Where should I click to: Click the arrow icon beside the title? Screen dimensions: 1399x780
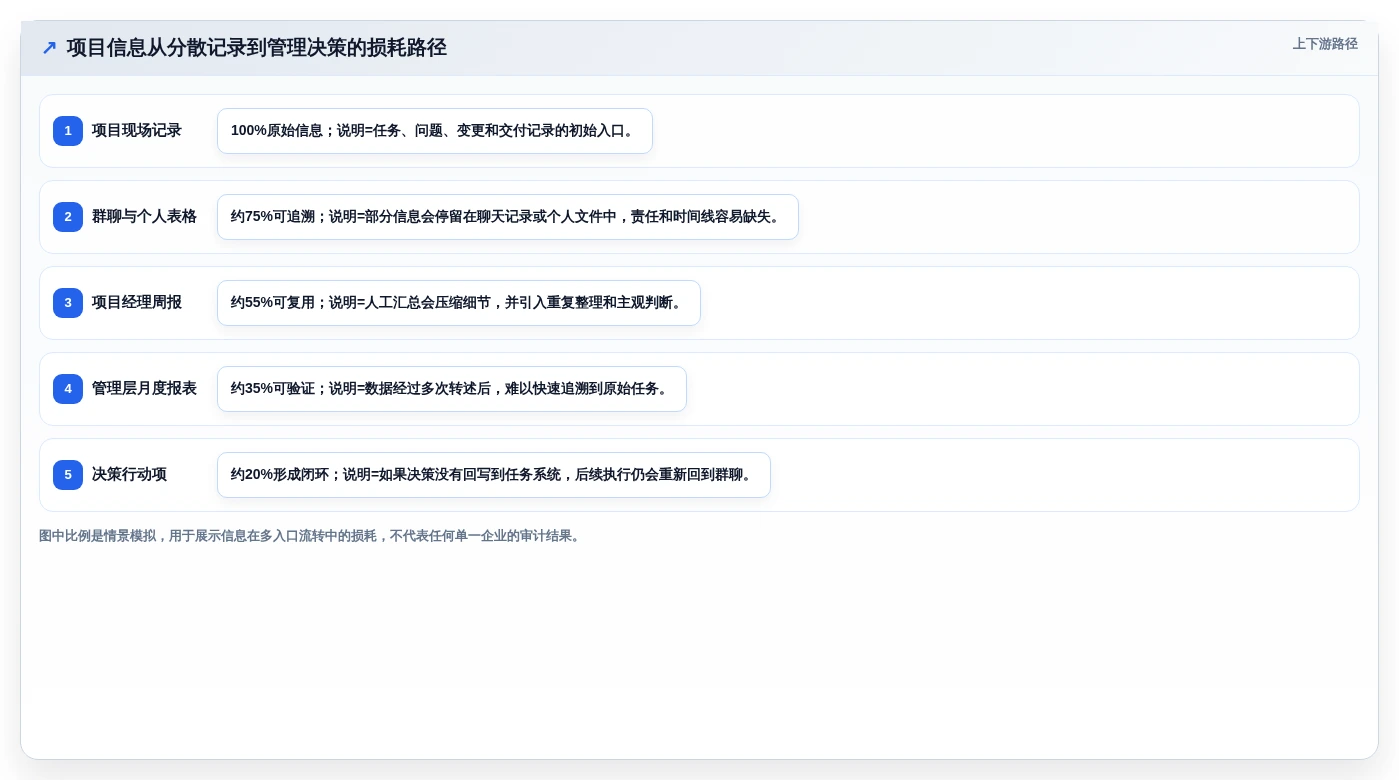(x=49, y=48)
